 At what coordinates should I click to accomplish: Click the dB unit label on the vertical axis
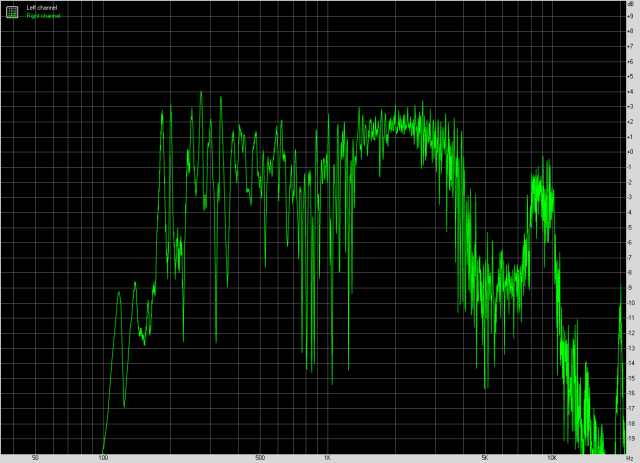pyautogui.click(x=630, y=6)
